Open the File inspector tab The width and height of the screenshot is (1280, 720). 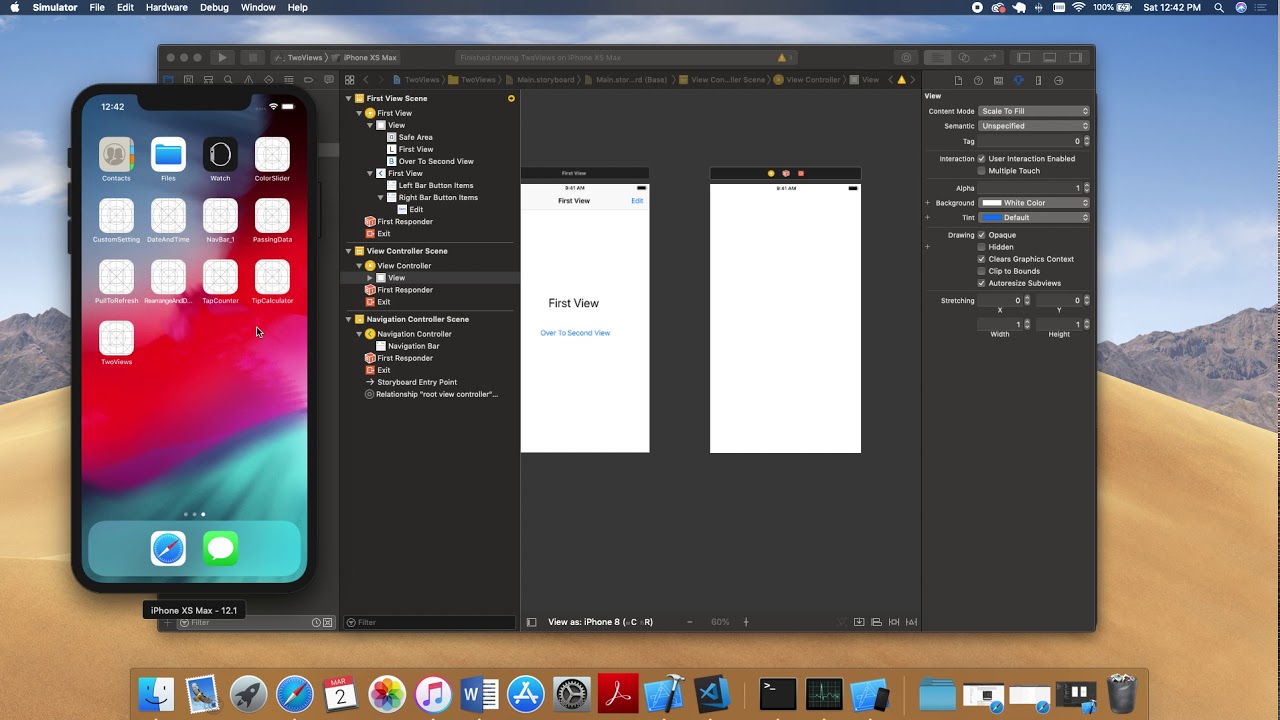958,80
